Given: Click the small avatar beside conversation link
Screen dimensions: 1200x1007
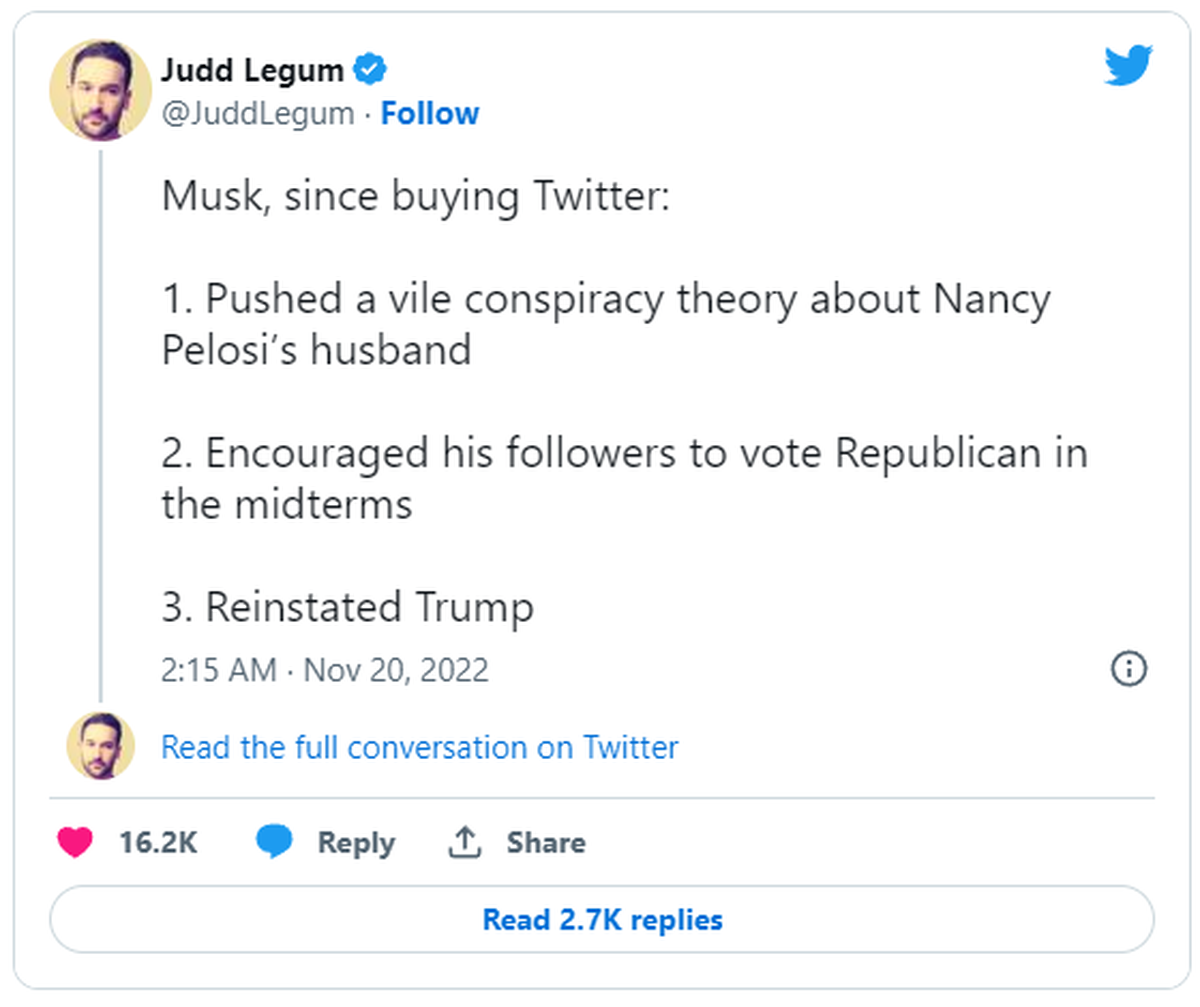Looking at the screenshot, I should click(100, 746).
